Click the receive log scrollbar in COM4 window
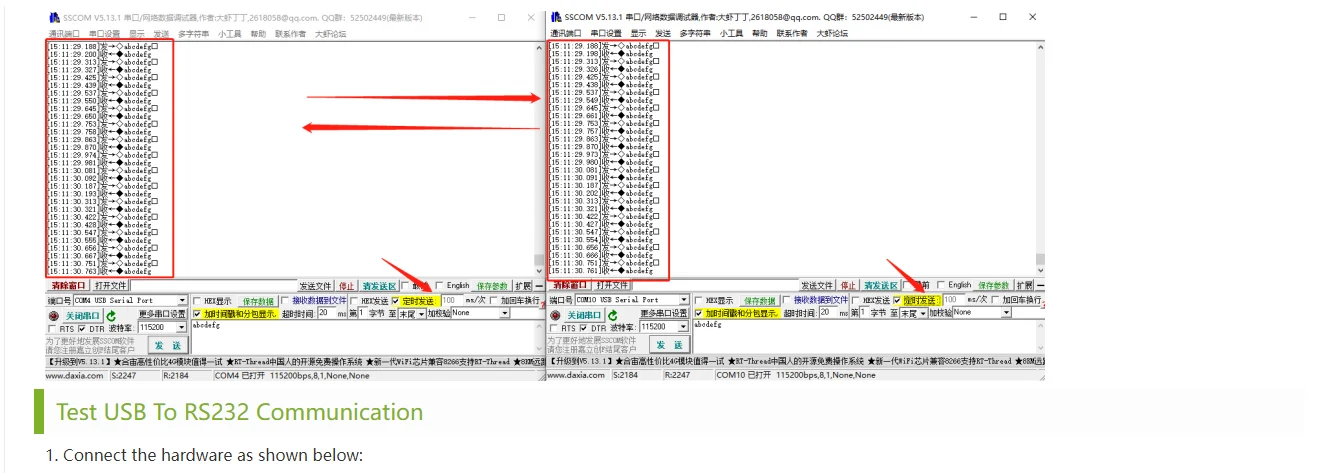The image size is (1325, 473). point(539,158)
